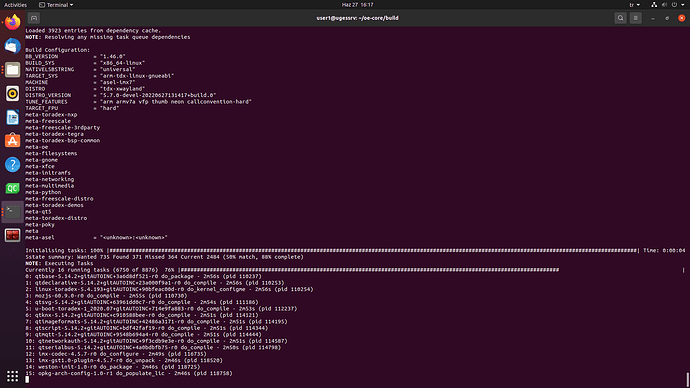Select the Terminal icon in dock
The width and height of the screenshot is (690, 388).
click(x=12, y=212)
